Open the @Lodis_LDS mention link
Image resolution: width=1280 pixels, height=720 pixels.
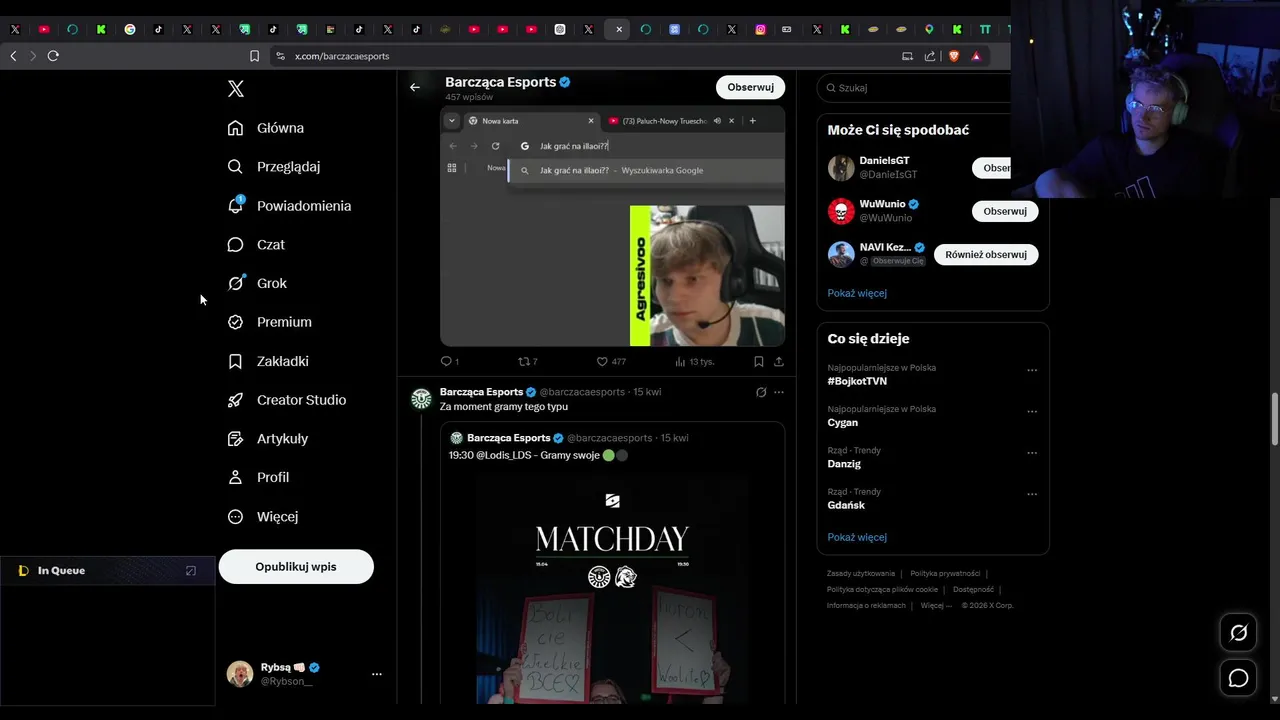tap(504, 455)
